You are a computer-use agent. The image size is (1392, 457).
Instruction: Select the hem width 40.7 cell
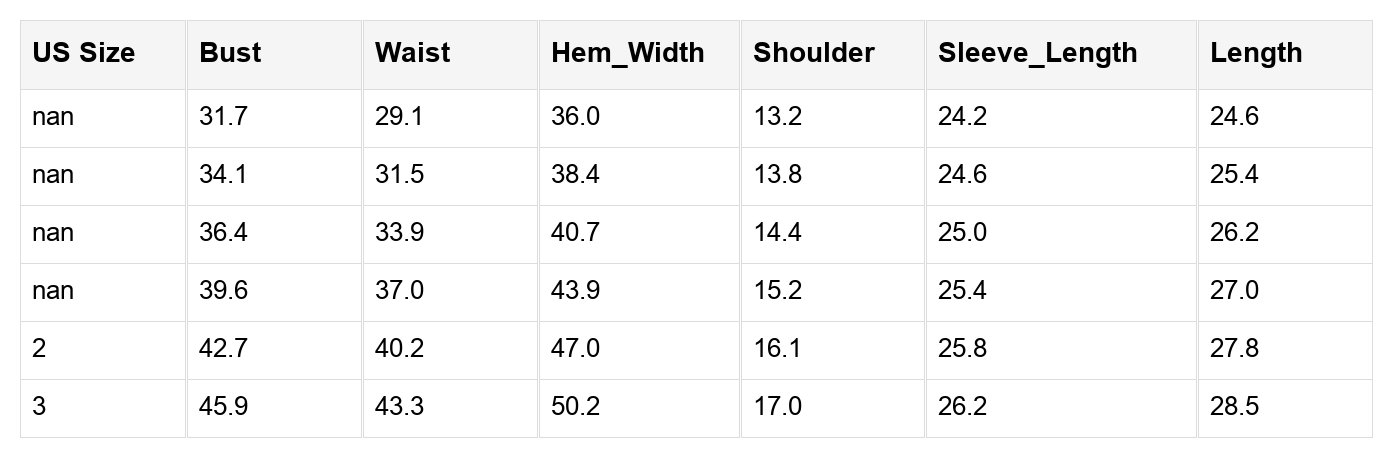coord(575,233)
